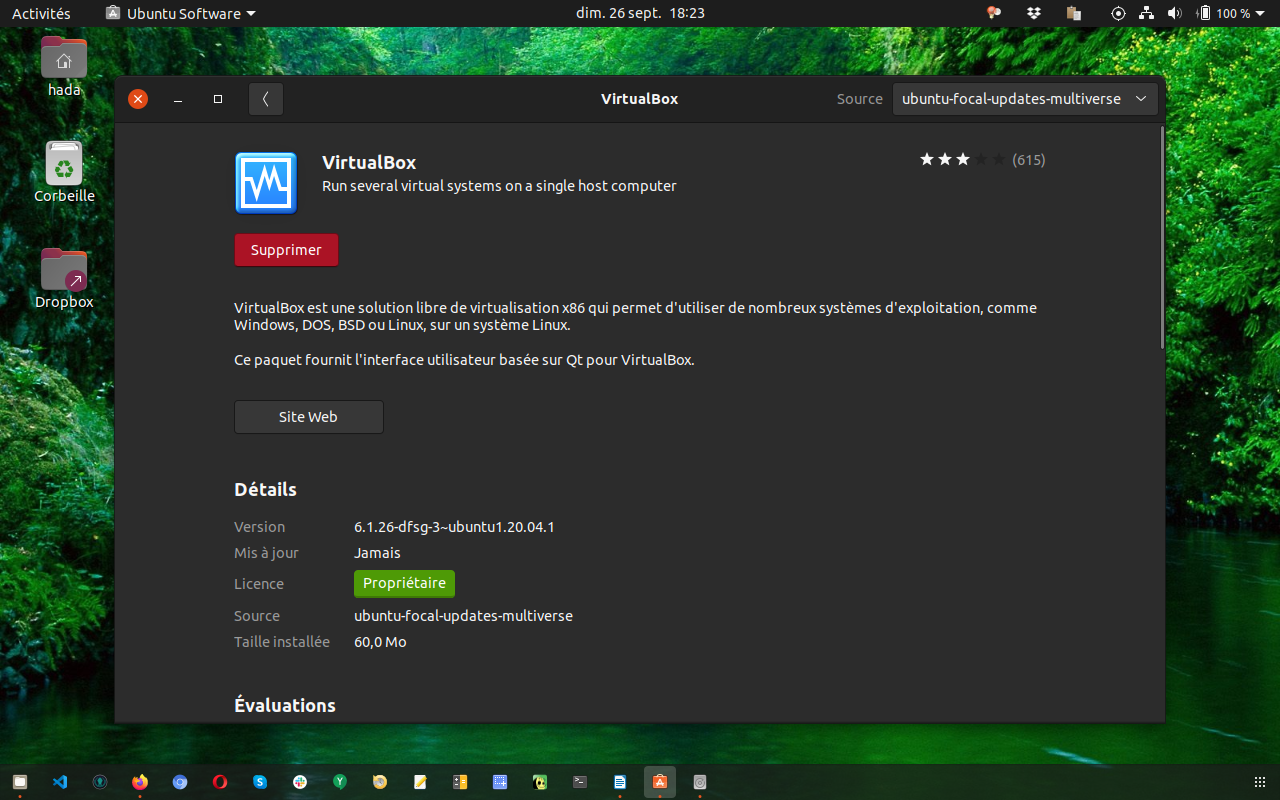Click the VirtualBox application icon

click(x=266, y=183)
